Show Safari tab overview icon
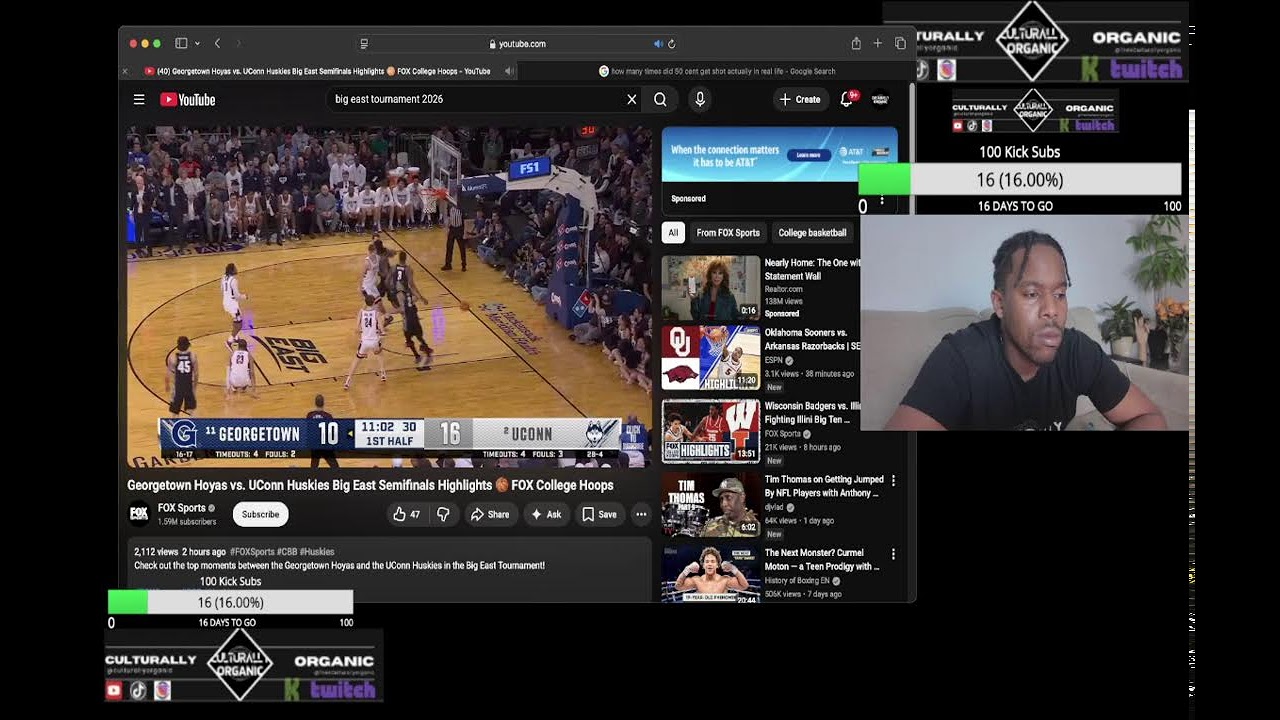 (900, 44)
